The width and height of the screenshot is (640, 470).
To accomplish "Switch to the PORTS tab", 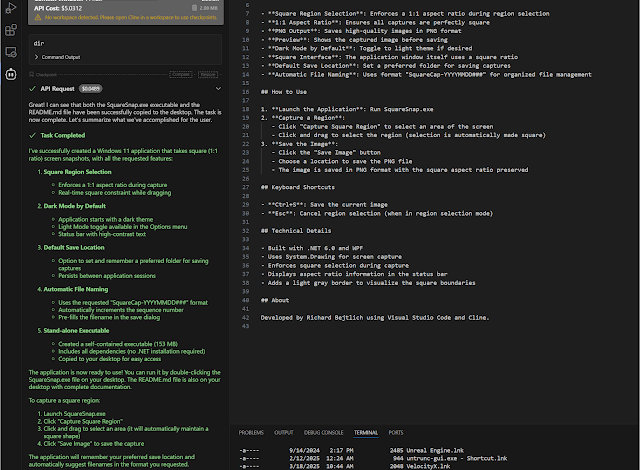I will (x=396, y=432).
